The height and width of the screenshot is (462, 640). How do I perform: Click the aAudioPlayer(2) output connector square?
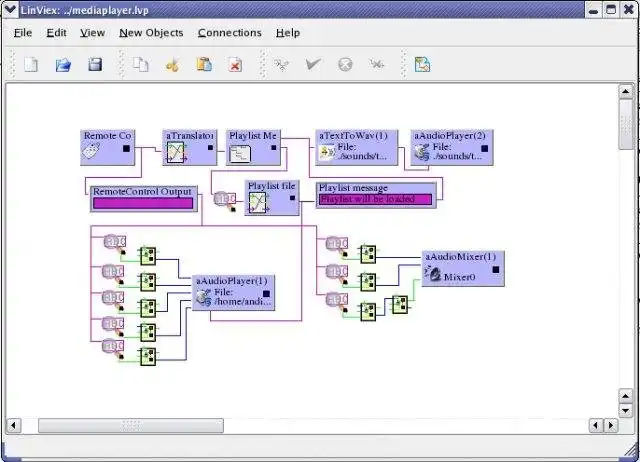coord(484,148)
